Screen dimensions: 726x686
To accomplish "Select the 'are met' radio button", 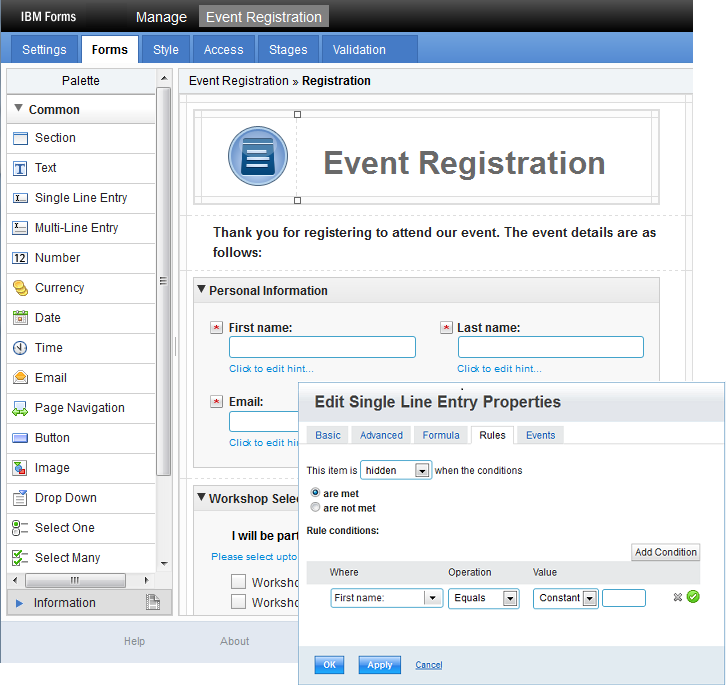I will click(x=316, y=493).
